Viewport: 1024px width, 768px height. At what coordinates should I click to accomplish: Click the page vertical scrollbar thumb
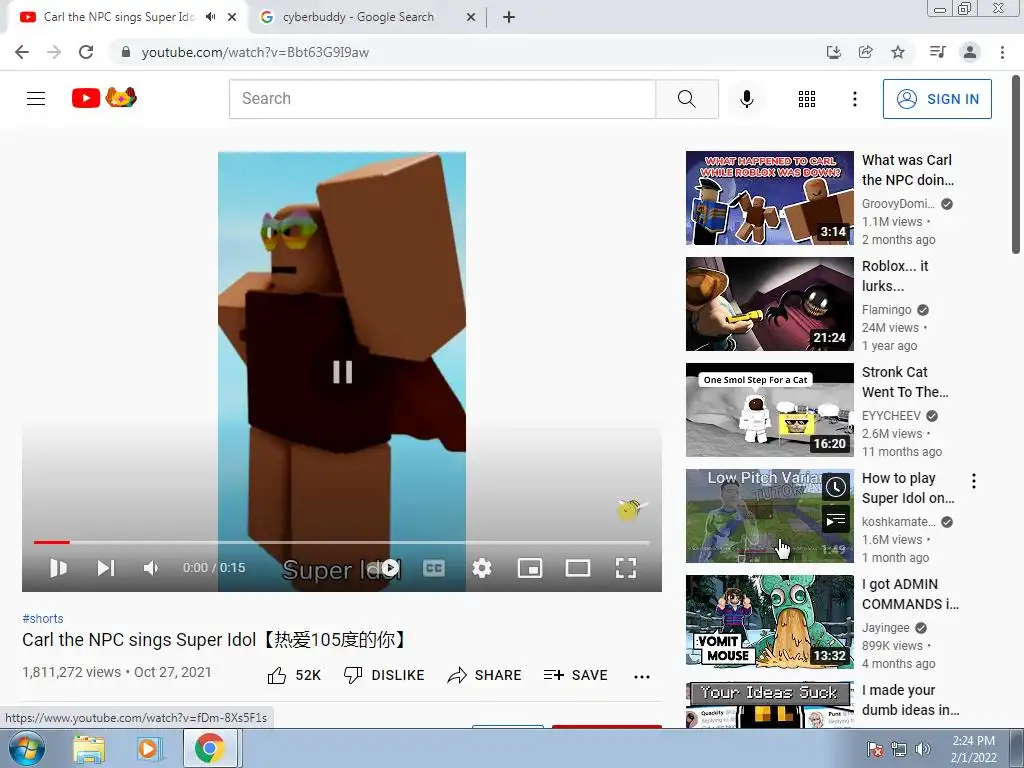(1016, 165)
